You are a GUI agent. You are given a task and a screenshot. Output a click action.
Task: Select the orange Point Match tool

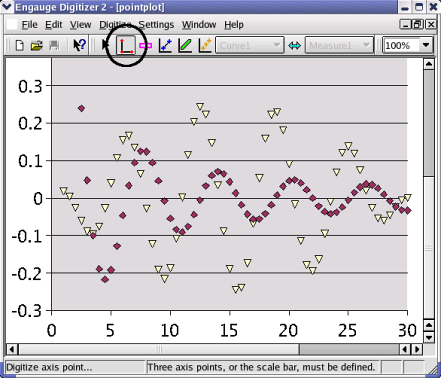[205, 45]
